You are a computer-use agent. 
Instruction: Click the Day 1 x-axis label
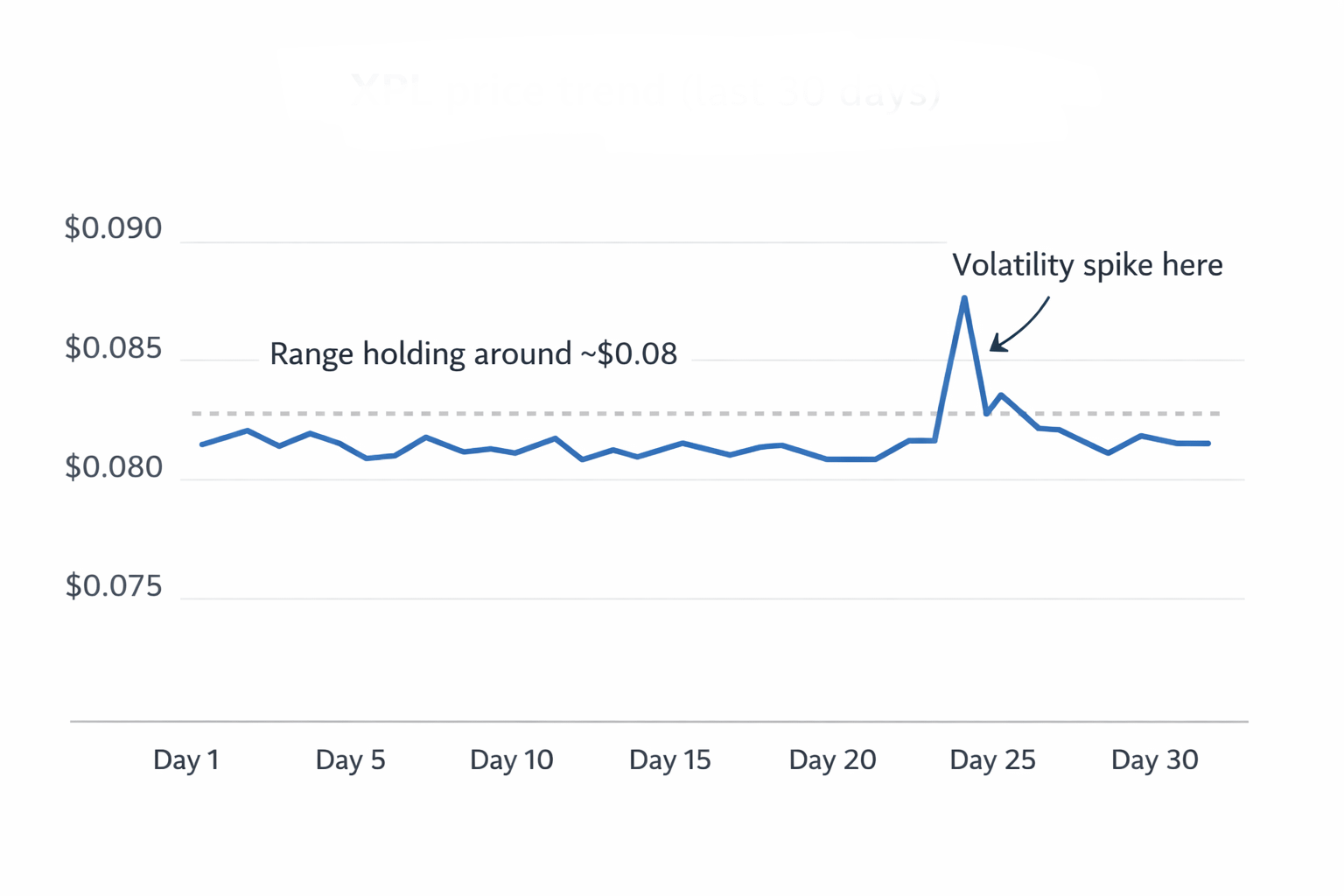(x=185, y=759)
